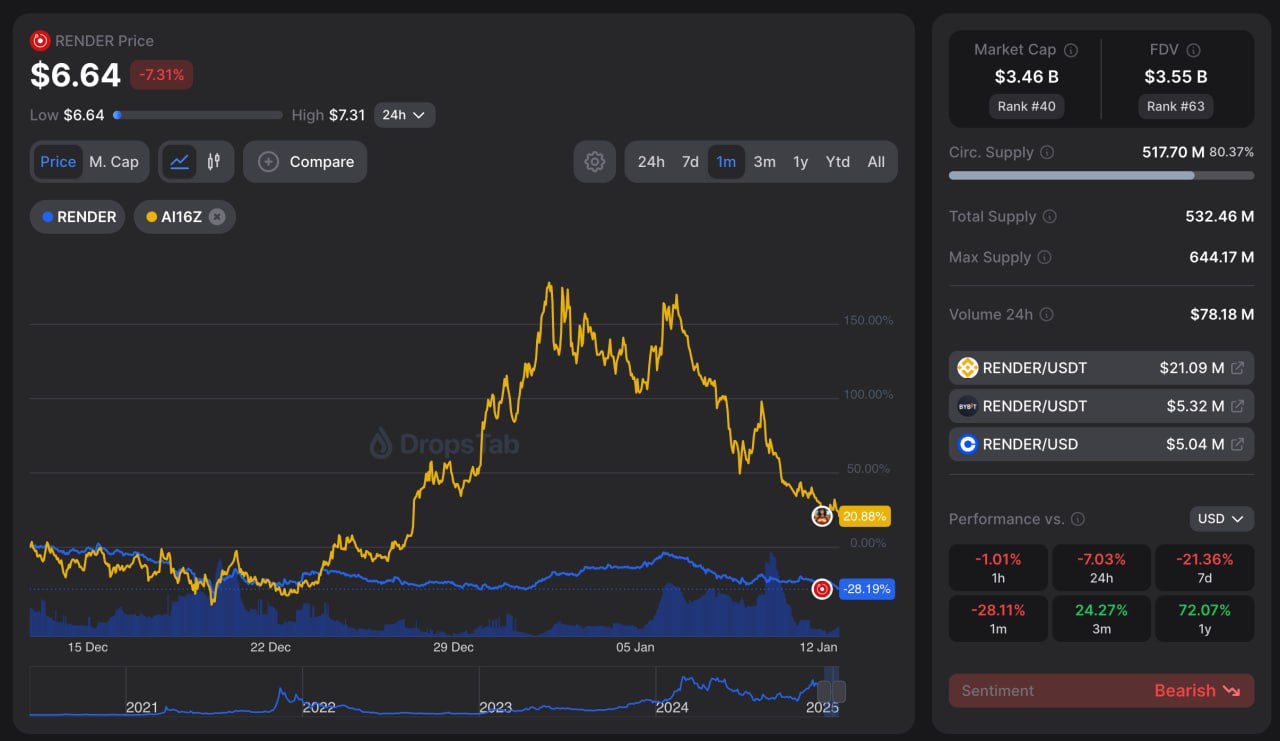
Task: Toggle the RENDER series chip
Action: 78,217
